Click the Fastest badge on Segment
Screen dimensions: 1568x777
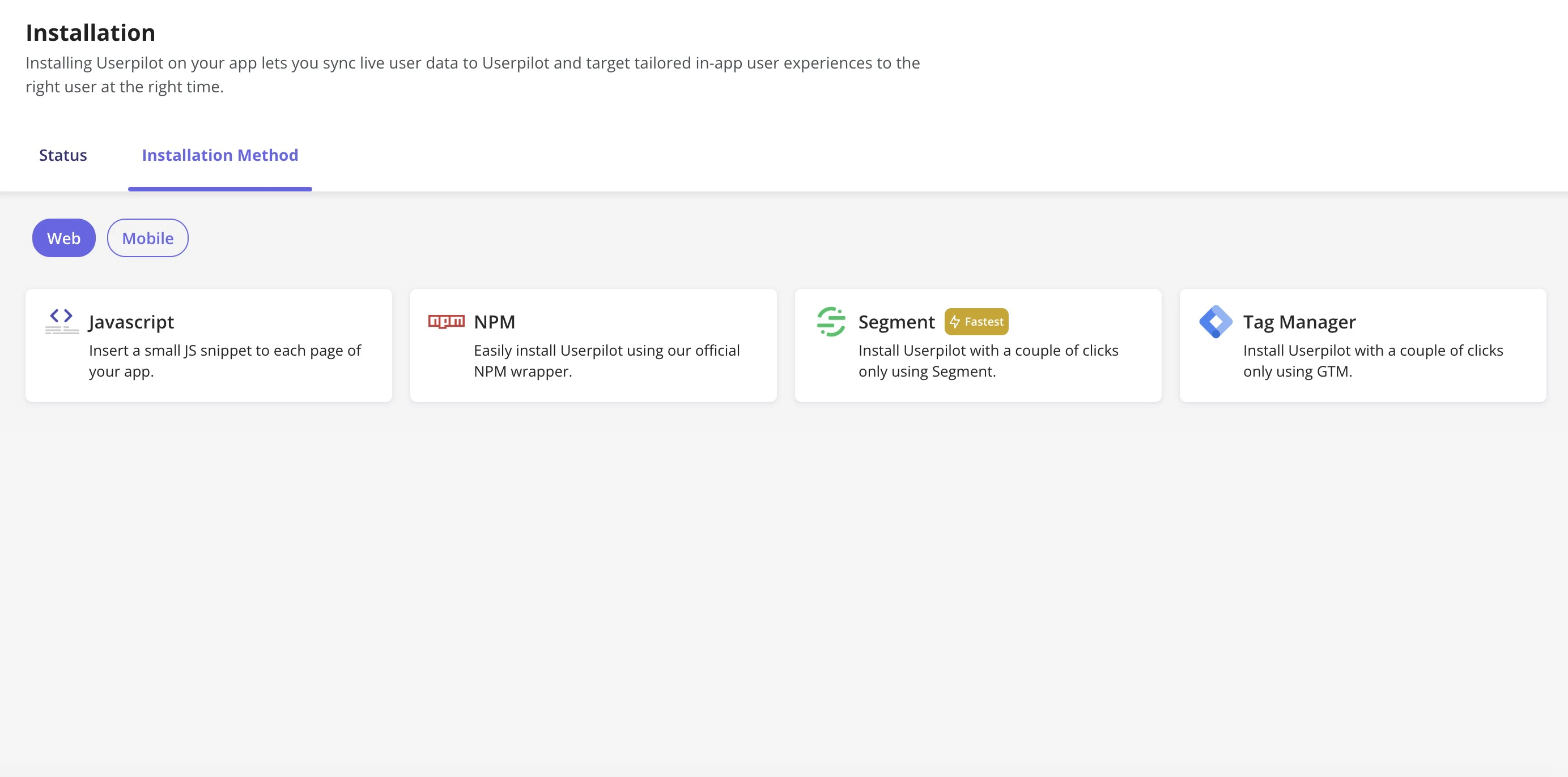pyautogui.click(x=976, y=321)
